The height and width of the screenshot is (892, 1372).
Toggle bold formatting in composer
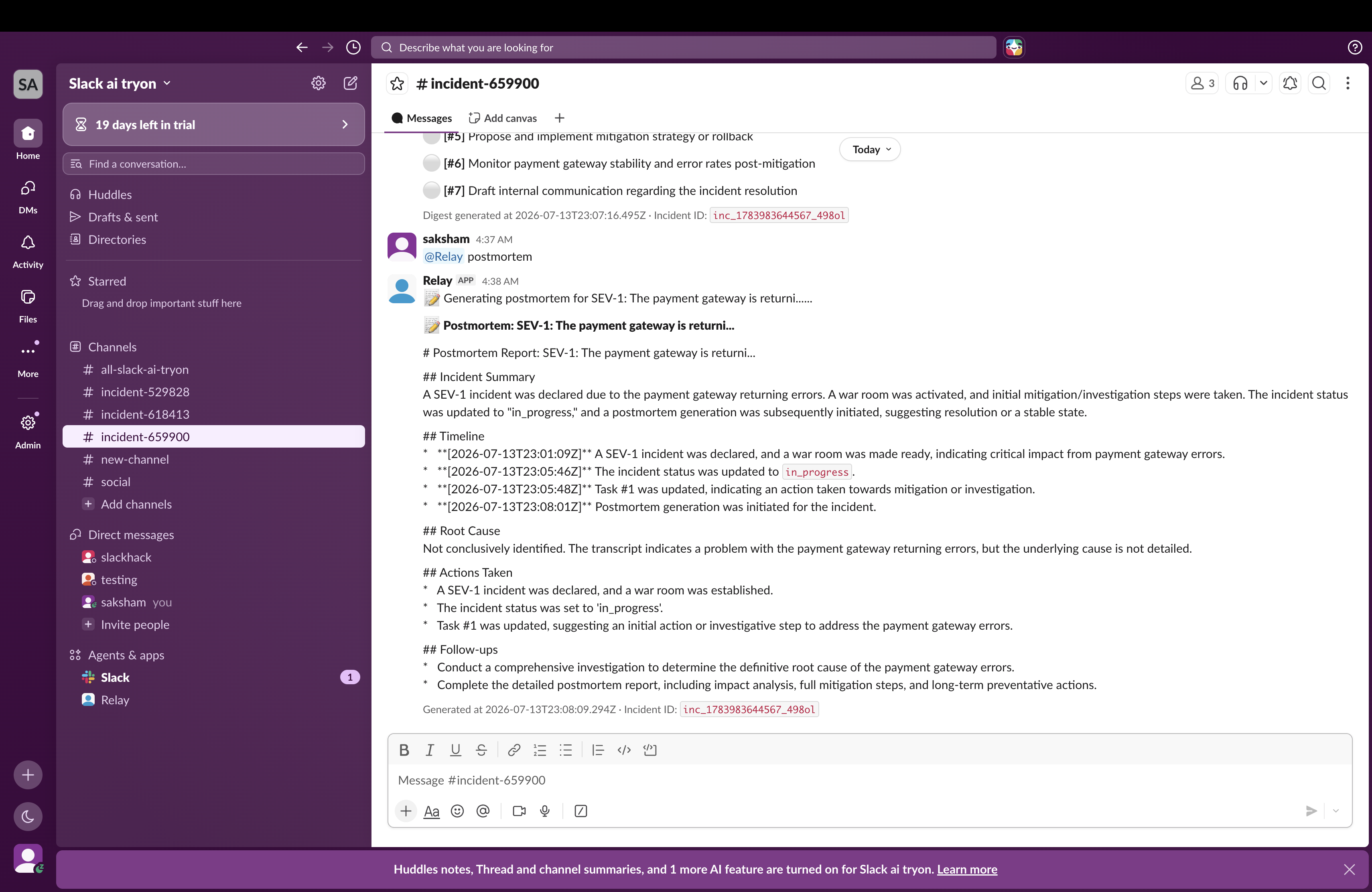pyautogui.click(x=404, y=750)
